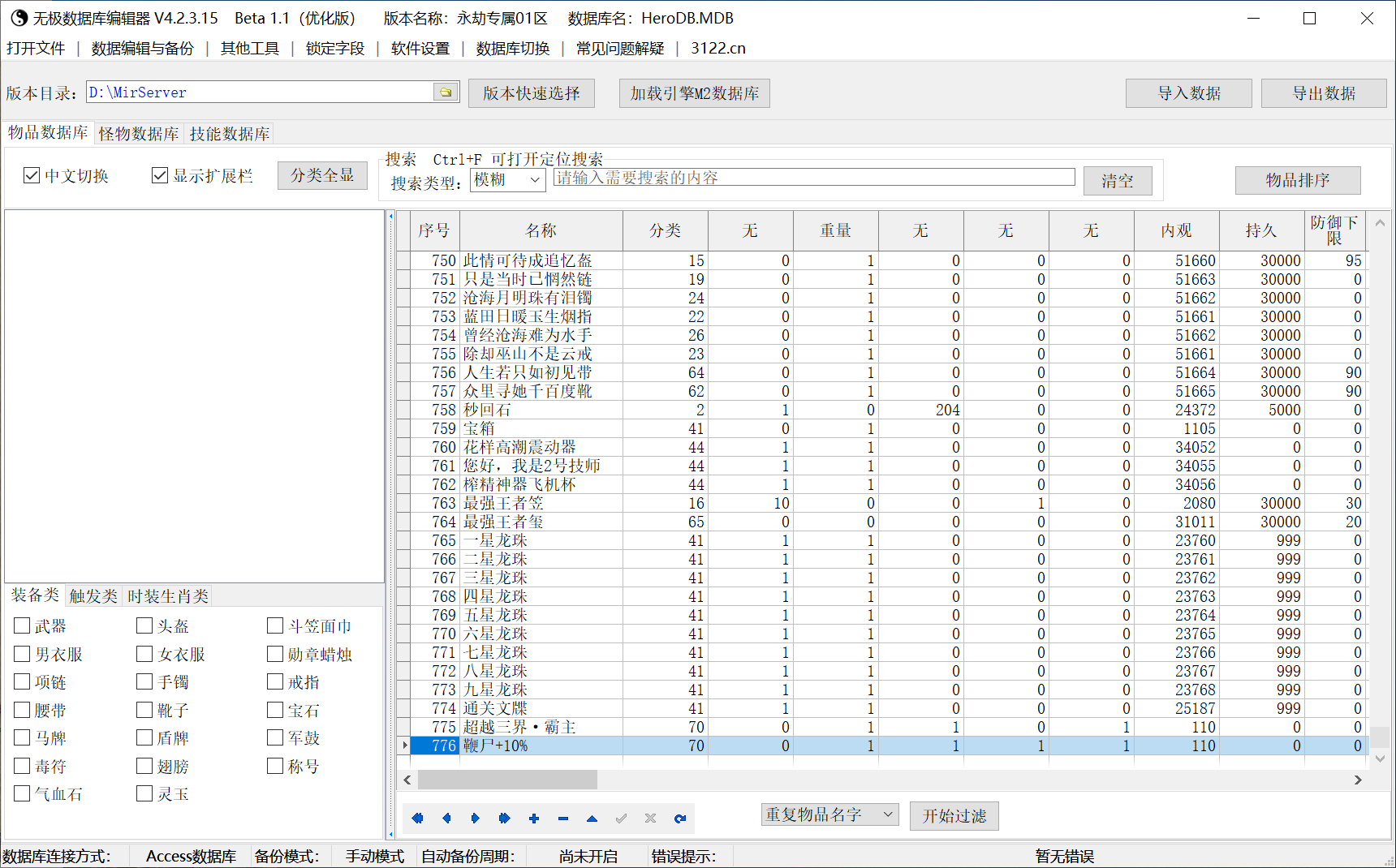1396x868 pixels.
Task: Click vertical scrollbar up arrow
Action: (1380, 222)
